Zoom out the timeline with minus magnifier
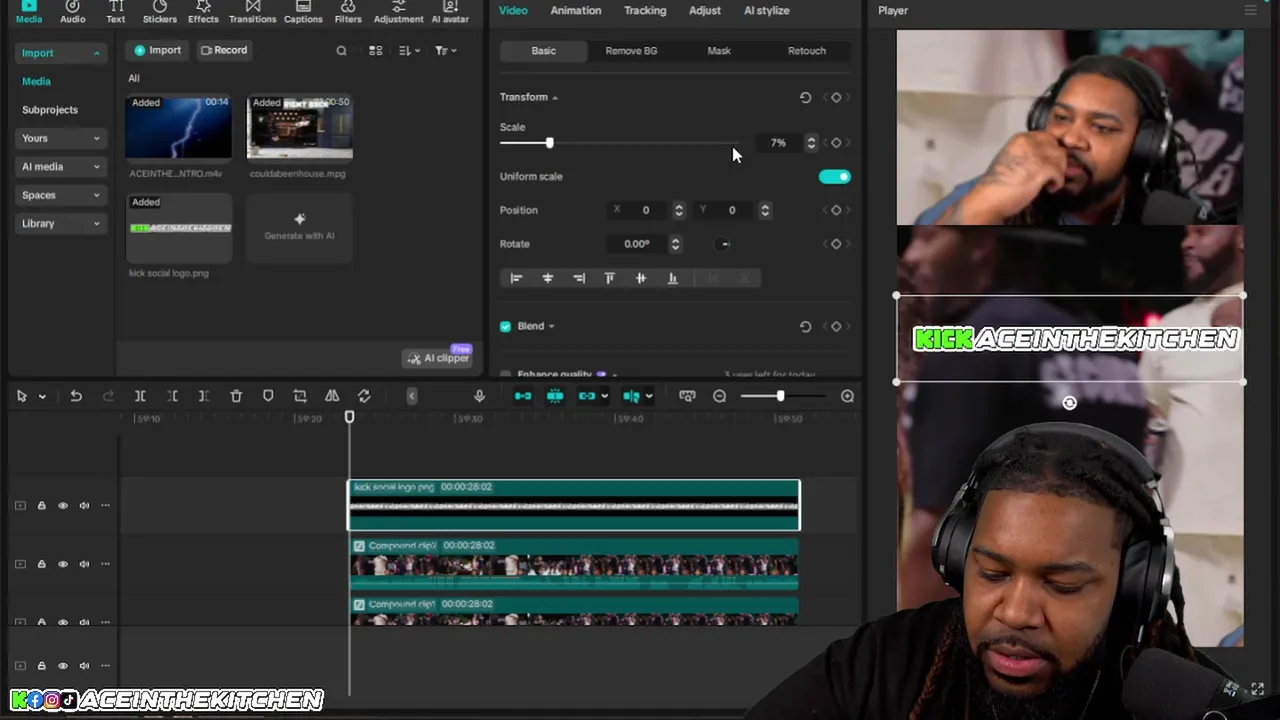The width and height of the screenshot is (1280, 720). coord(719,396)
